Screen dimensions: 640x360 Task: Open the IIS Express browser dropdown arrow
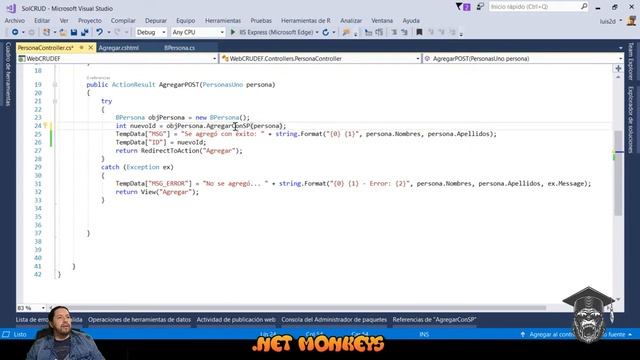[x=317, y=33]
